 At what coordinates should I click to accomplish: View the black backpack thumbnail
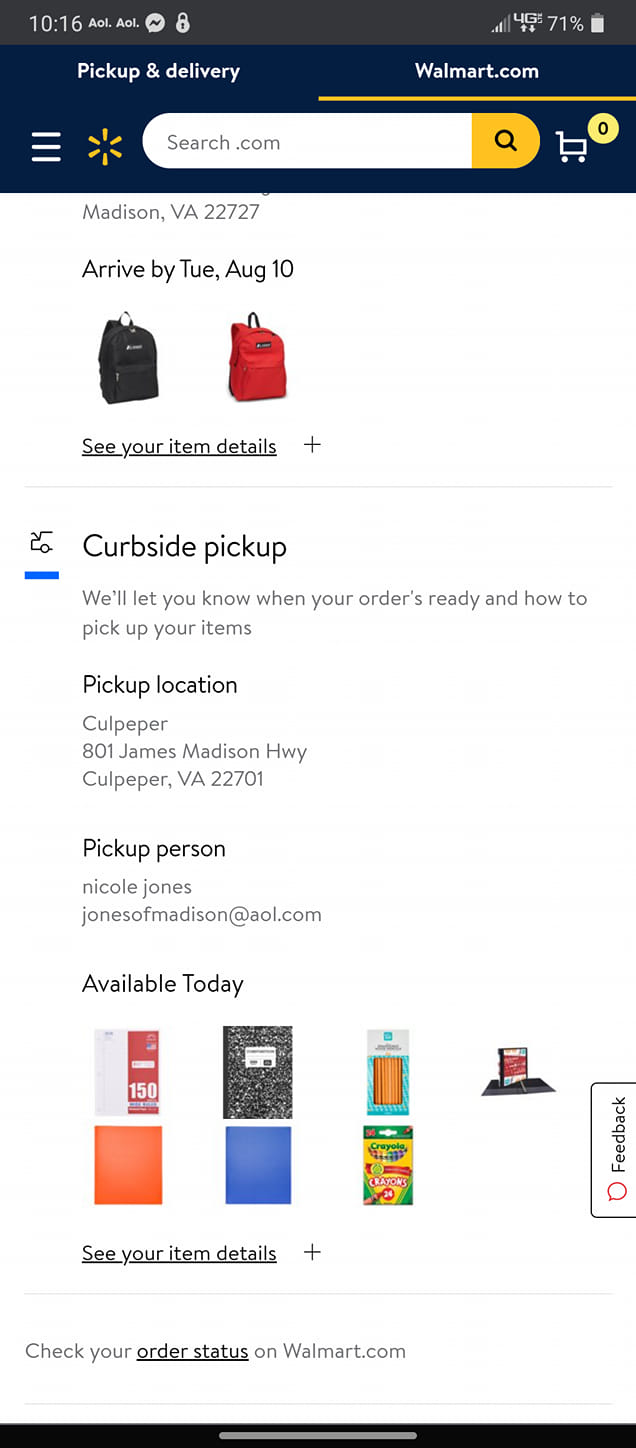point(128,358)
